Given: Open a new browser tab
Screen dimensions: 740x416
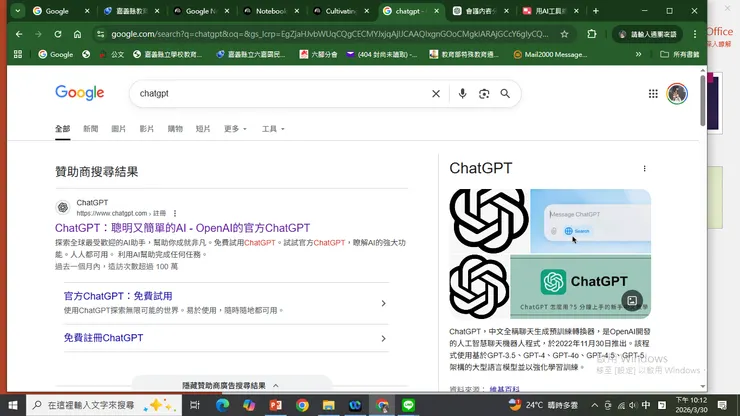Looking at the screenshot, I should pos(596,11).
